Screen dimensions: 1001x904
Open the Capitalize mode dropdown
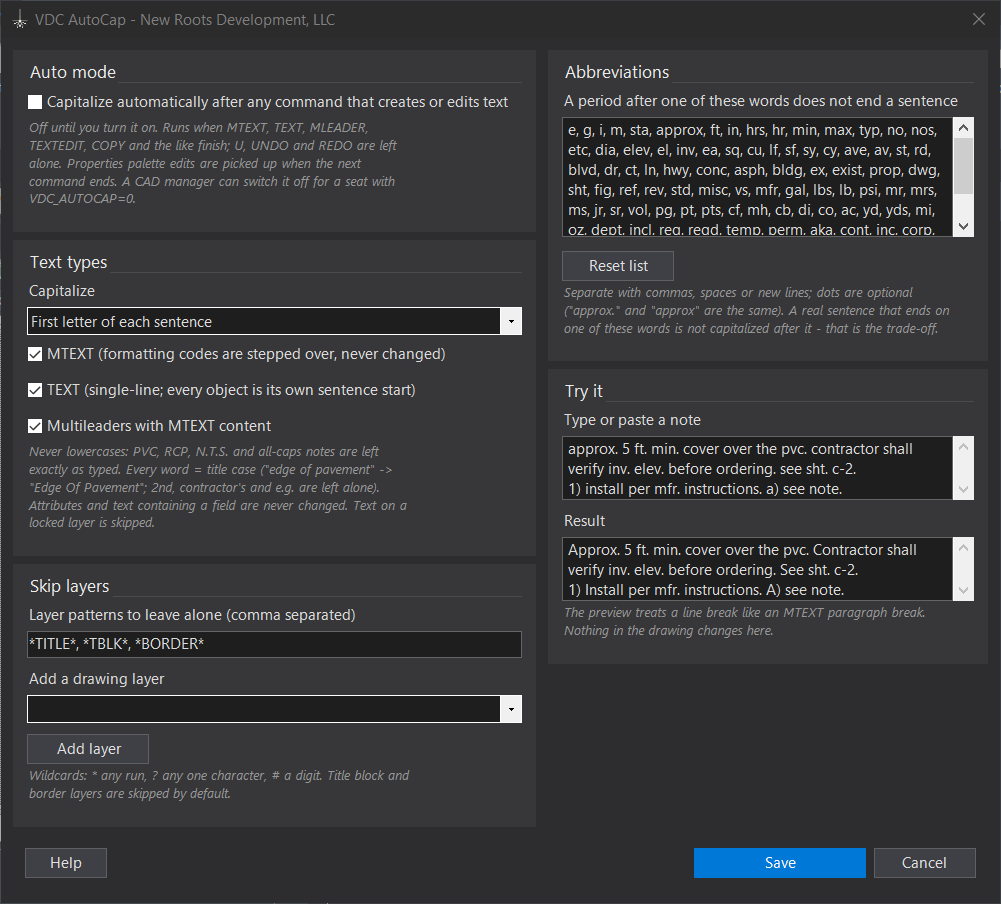click(275, 321)
